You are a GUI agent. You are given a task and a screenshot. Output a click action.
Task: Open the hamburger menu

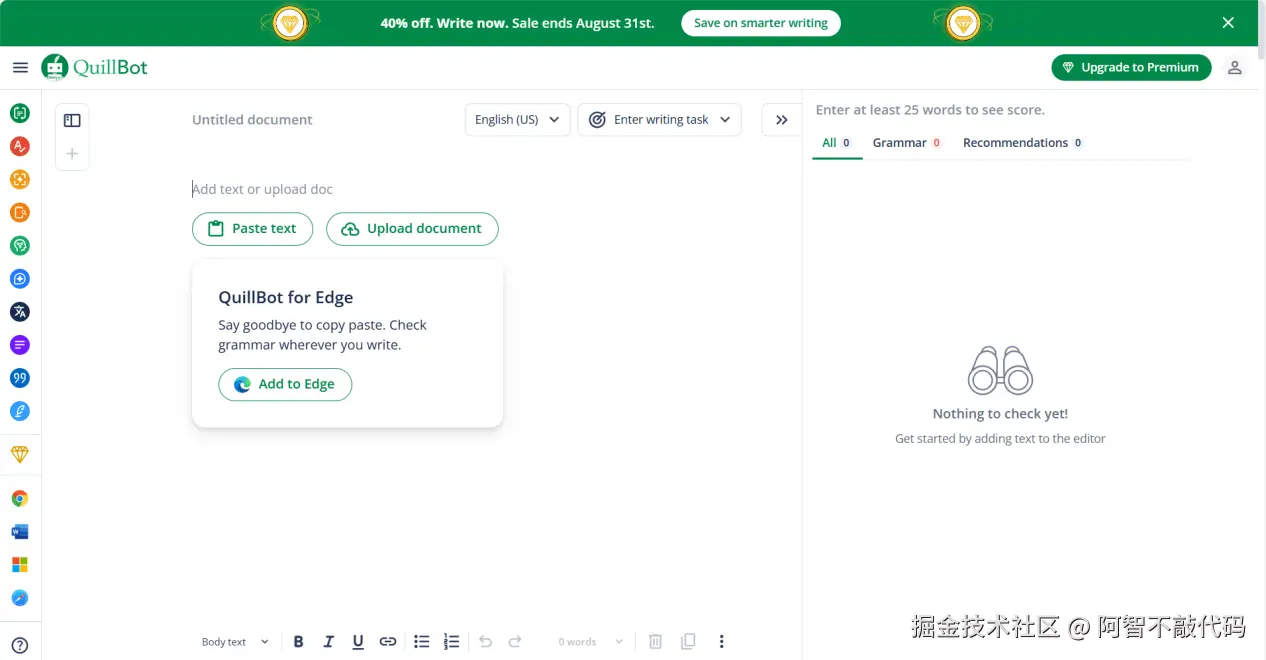pyautogui.click(x=20, y=67)
